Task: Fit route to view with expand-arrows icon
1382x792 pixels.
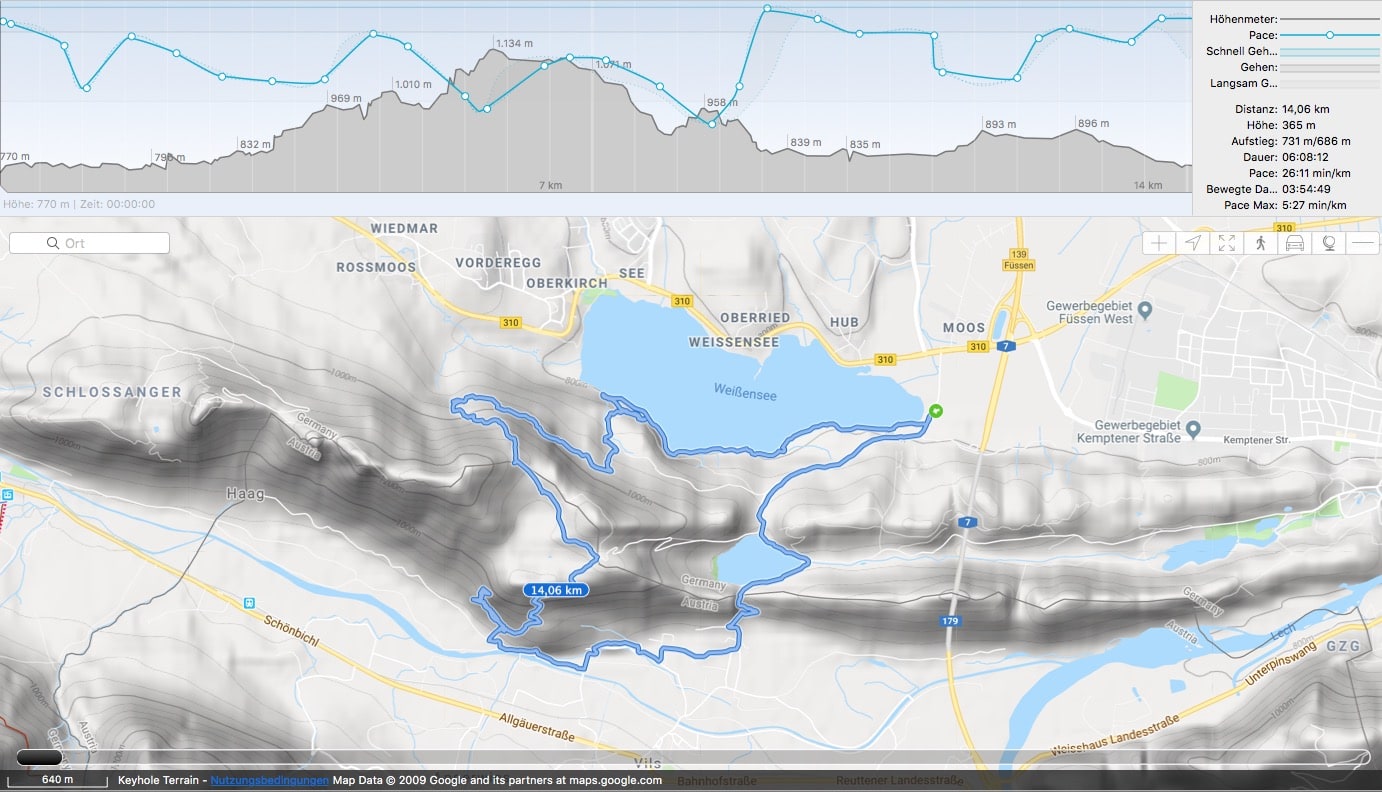Action: tap(1227, 243)
